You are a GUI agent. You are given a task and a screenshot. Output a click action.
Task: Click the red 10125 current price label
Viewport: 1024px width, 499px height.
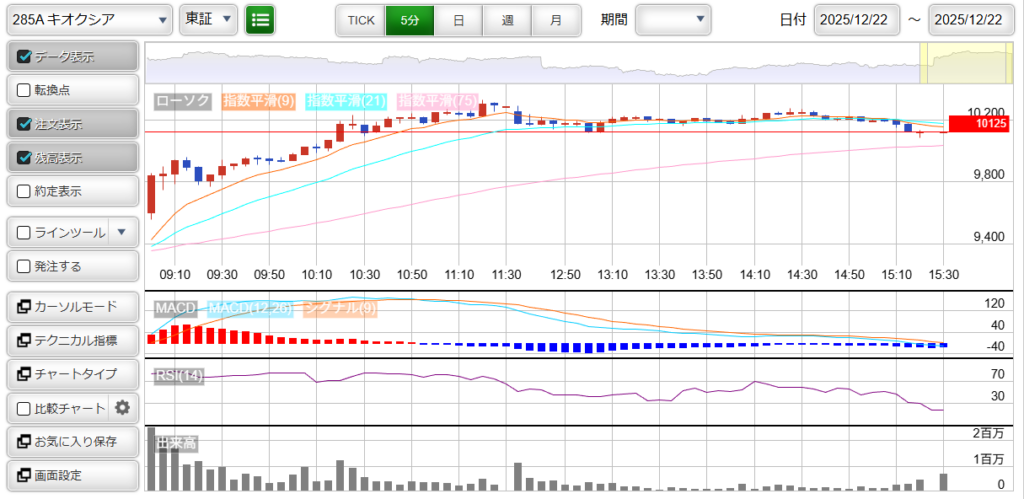point(980,124)
